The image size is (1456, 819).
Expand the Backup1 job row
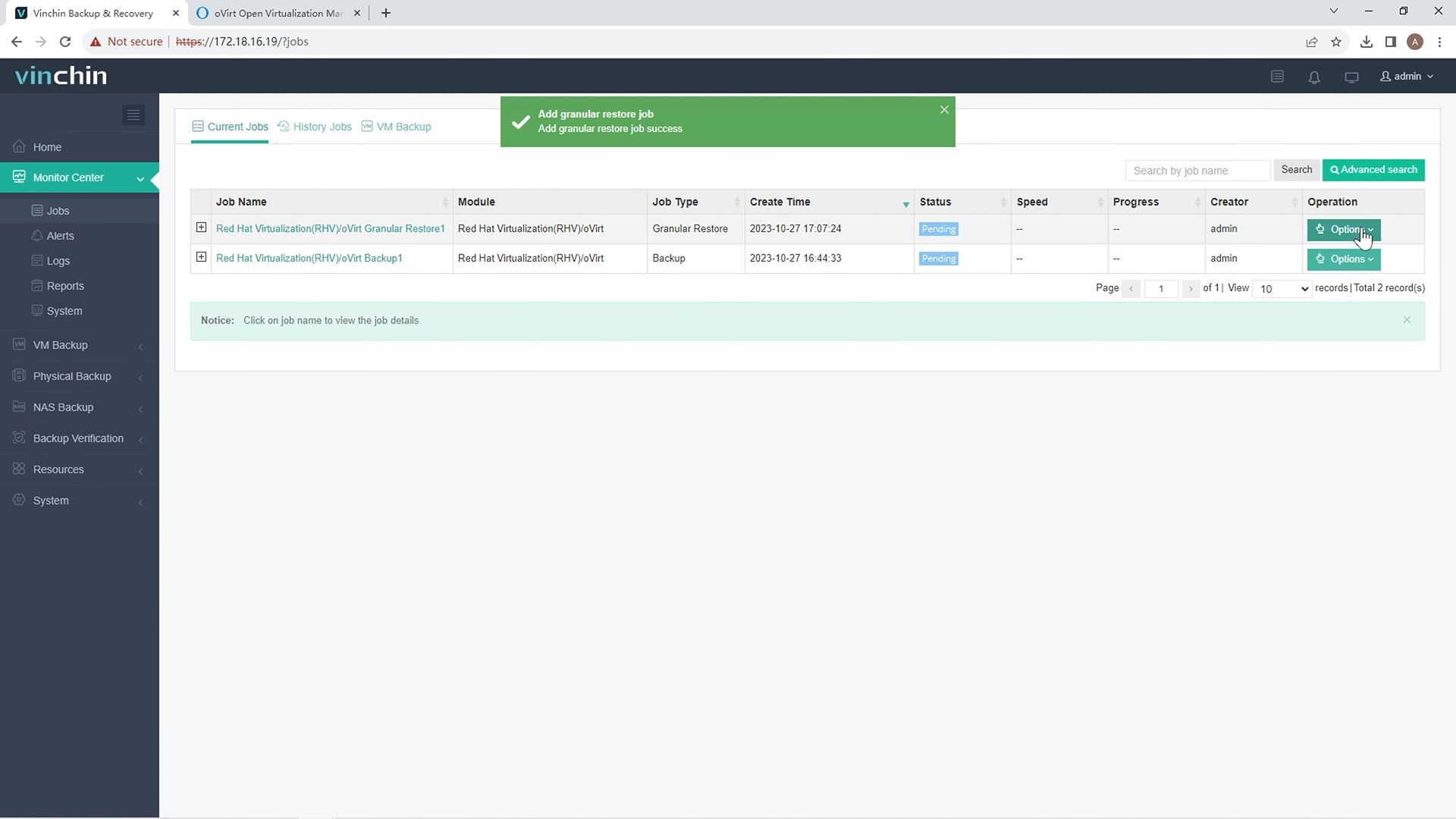coord(201,257)
